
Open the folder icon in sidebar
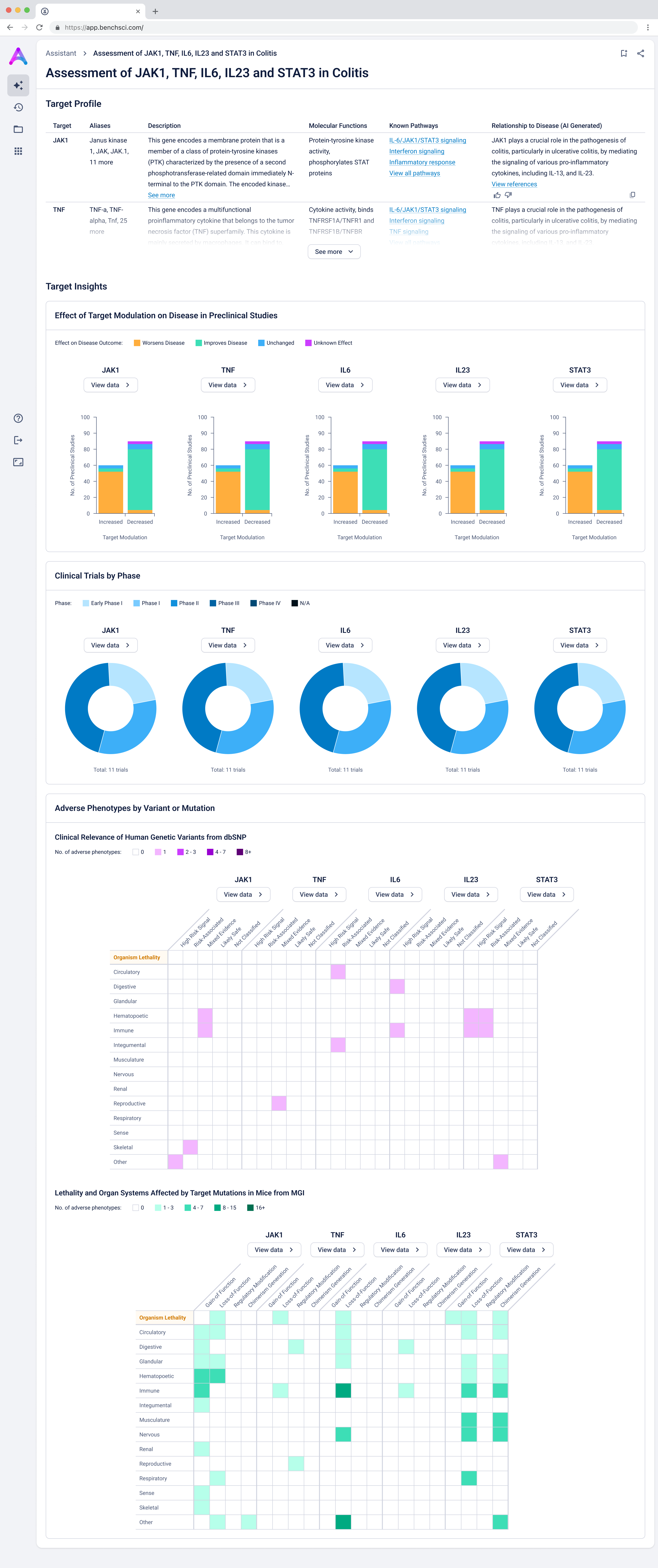[x=18, y=129]
